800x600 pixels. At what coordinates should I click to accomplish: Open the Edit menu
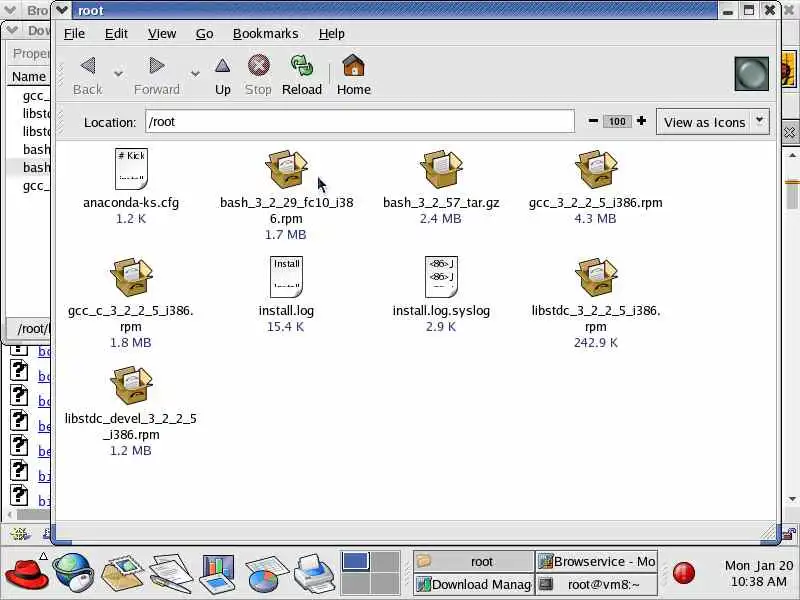click(x=116, y=34)
